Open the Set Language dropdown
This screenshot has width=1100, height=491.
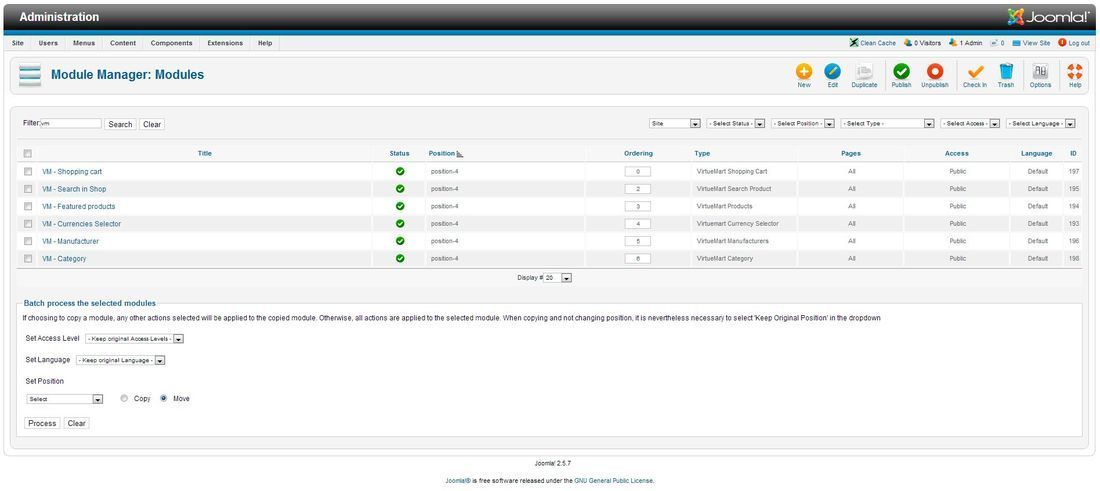(x=120, y=361)
